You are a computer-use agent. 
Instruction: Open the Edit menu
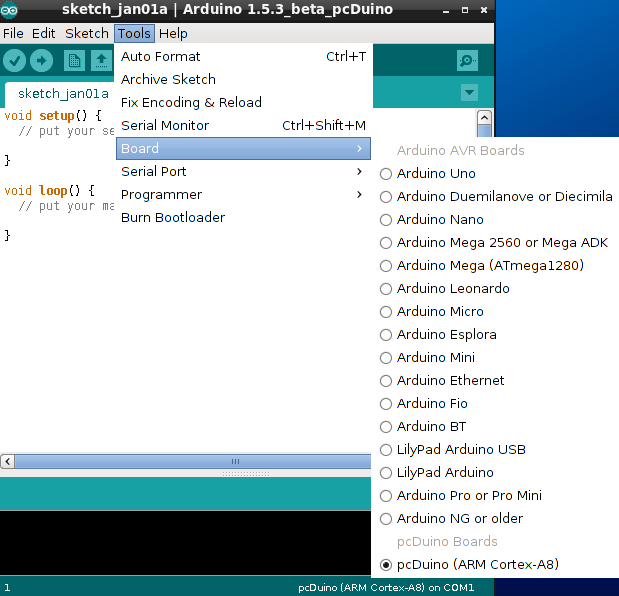click(43, 34)
